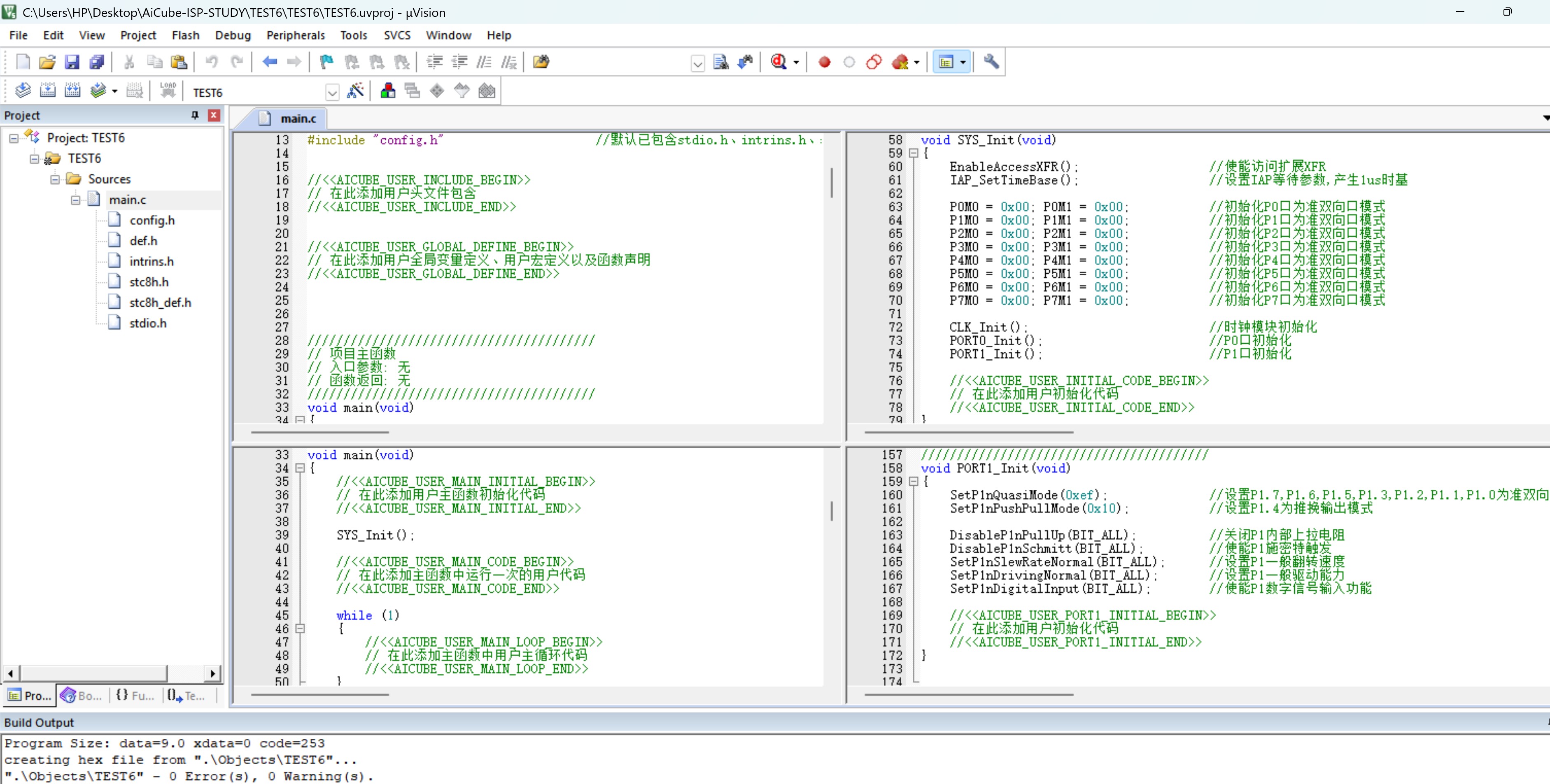Collapse the main.c include list
This screenshot has height=784, width=1550.
75,200
